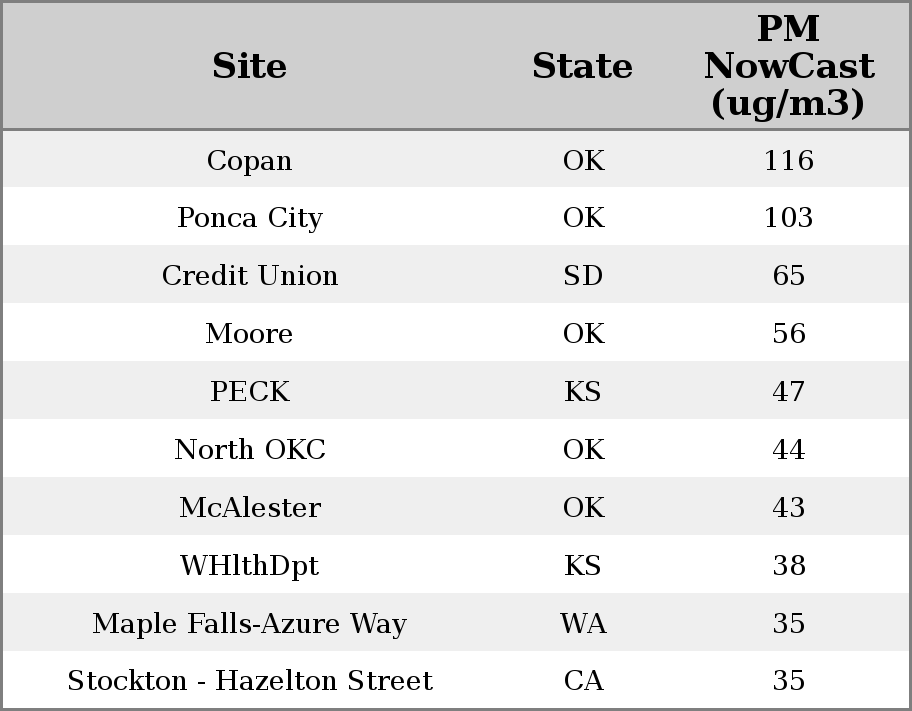Select the Copan site cell
The height and width of the screenshot is (711, 912).
pos(250,161)
